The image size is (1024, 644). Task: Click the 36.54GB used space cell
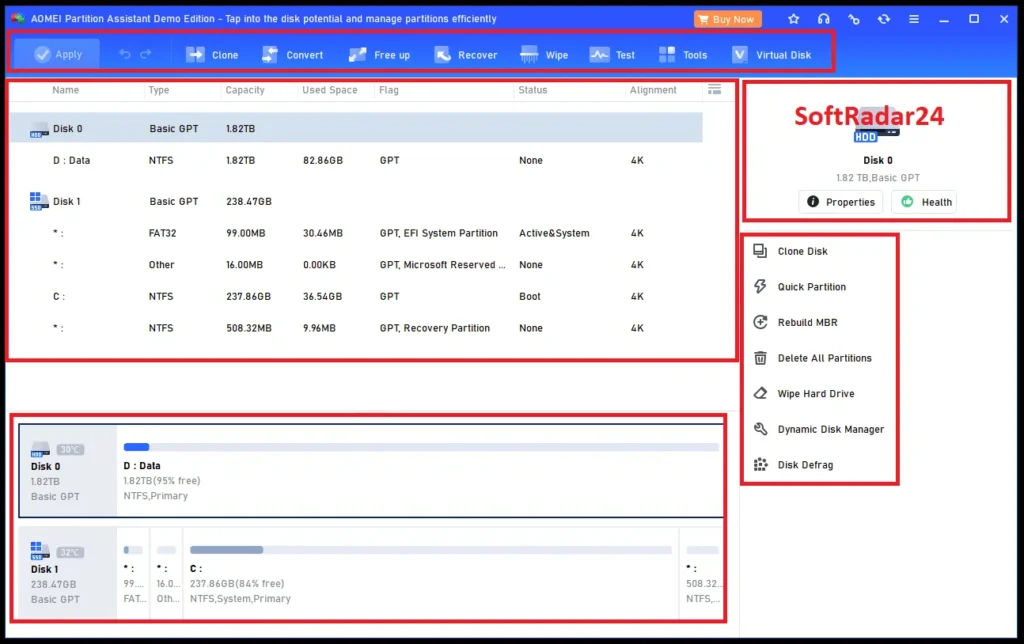(323, 297)
